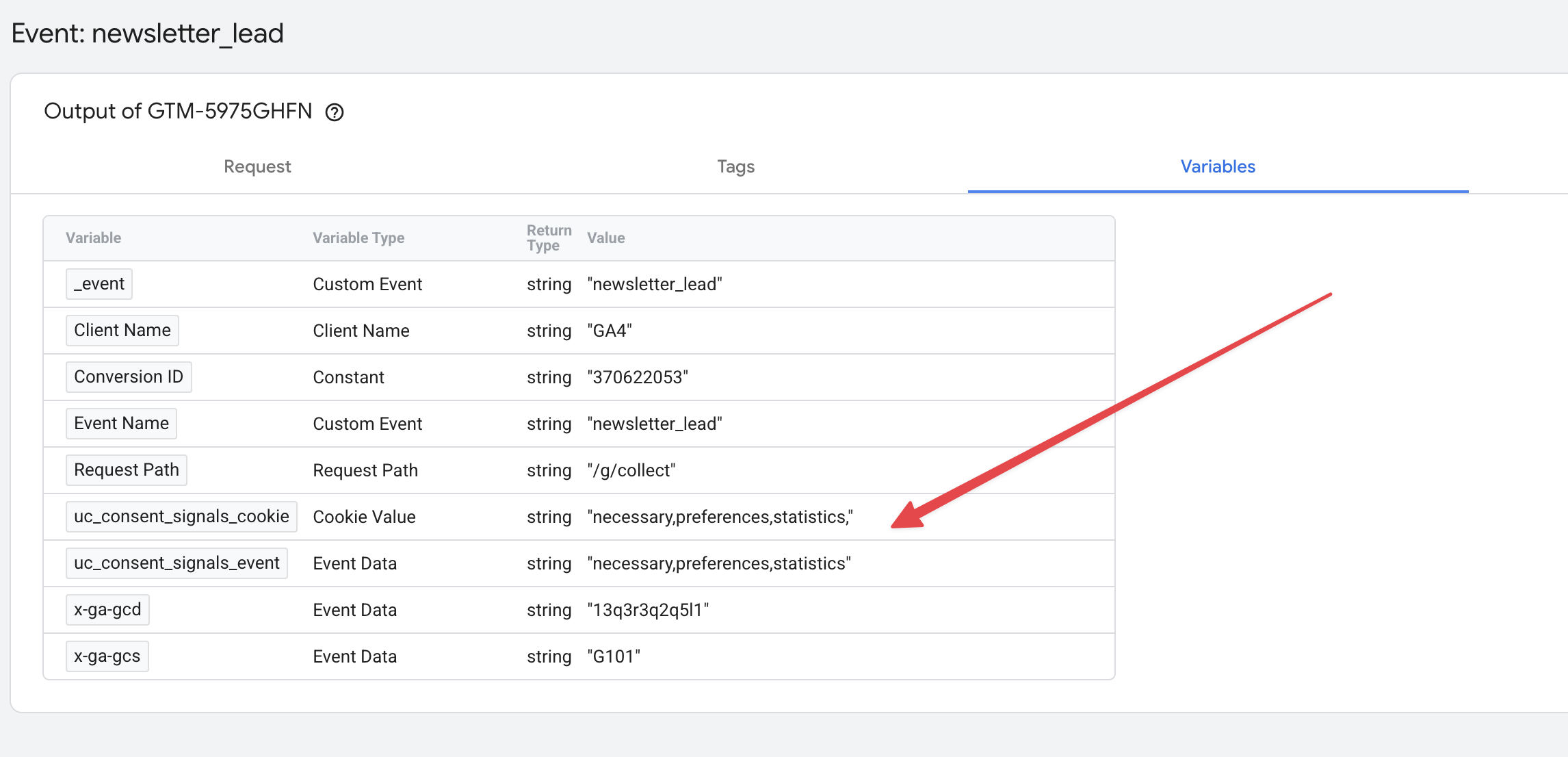Click the uc_consent_signals_event variable chip
Screen dimensions: 1568x757
[x=177, y=563]
